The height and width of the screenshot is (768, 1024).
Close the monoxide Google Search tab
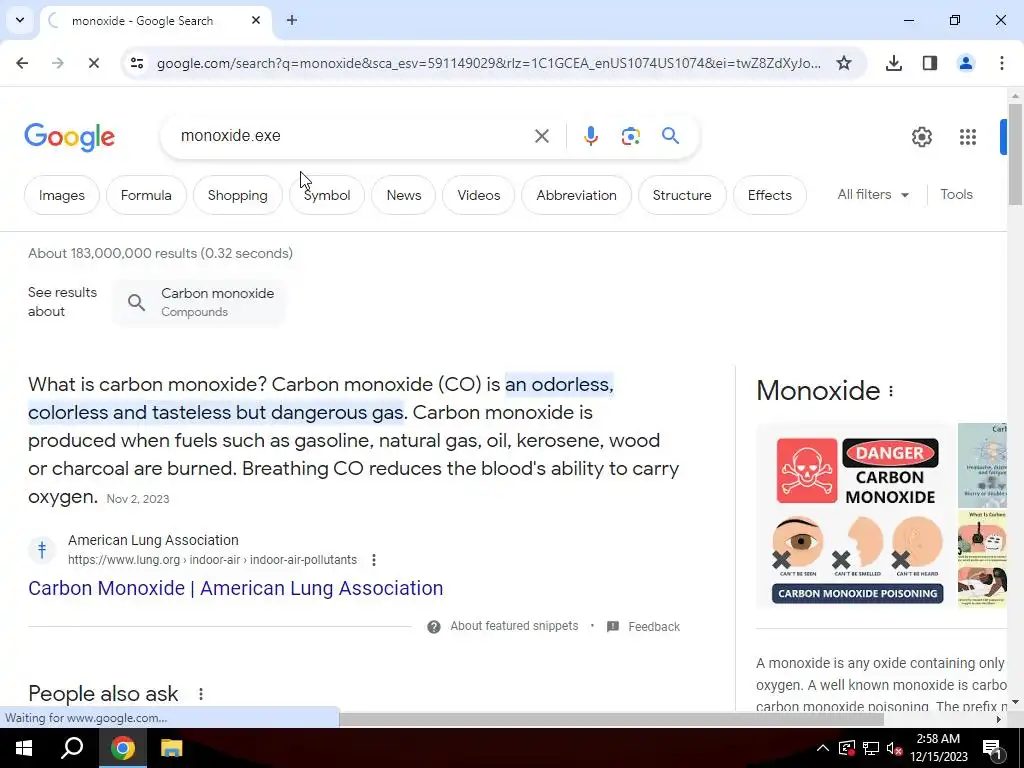[256, 20]
